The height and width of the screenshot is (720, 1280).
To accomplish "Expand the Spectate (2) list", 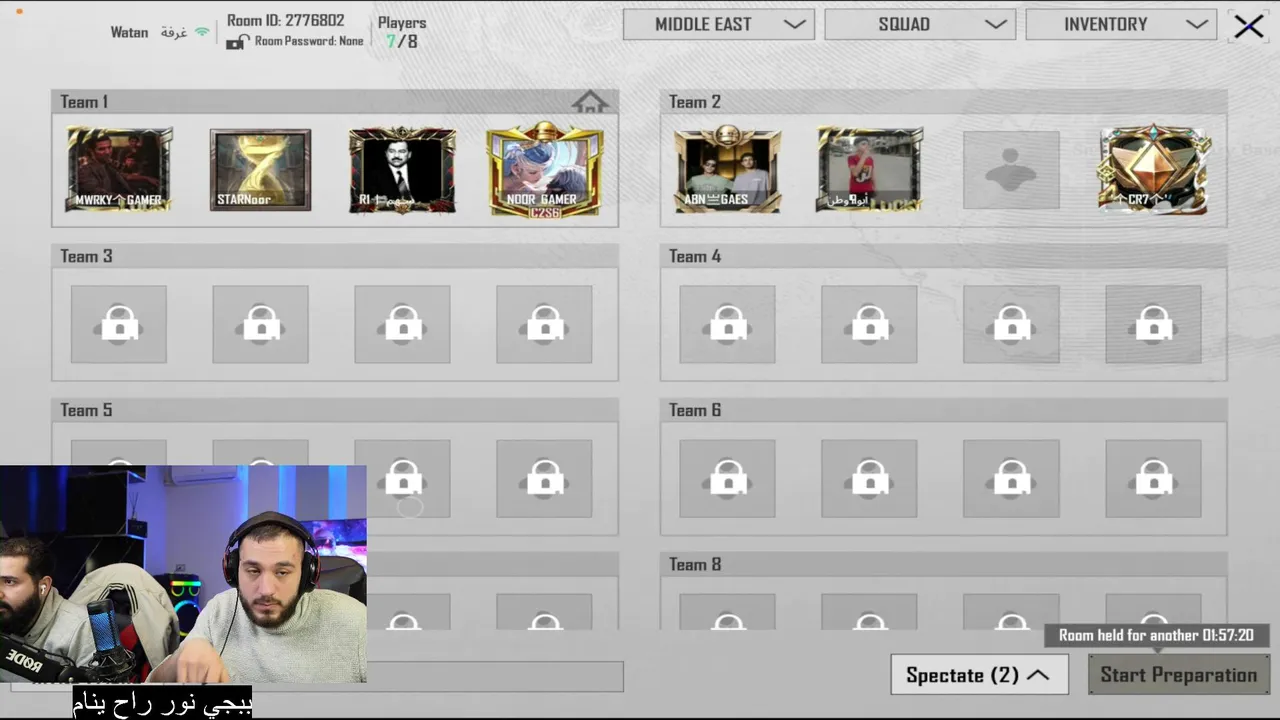I will click(979, 675).
